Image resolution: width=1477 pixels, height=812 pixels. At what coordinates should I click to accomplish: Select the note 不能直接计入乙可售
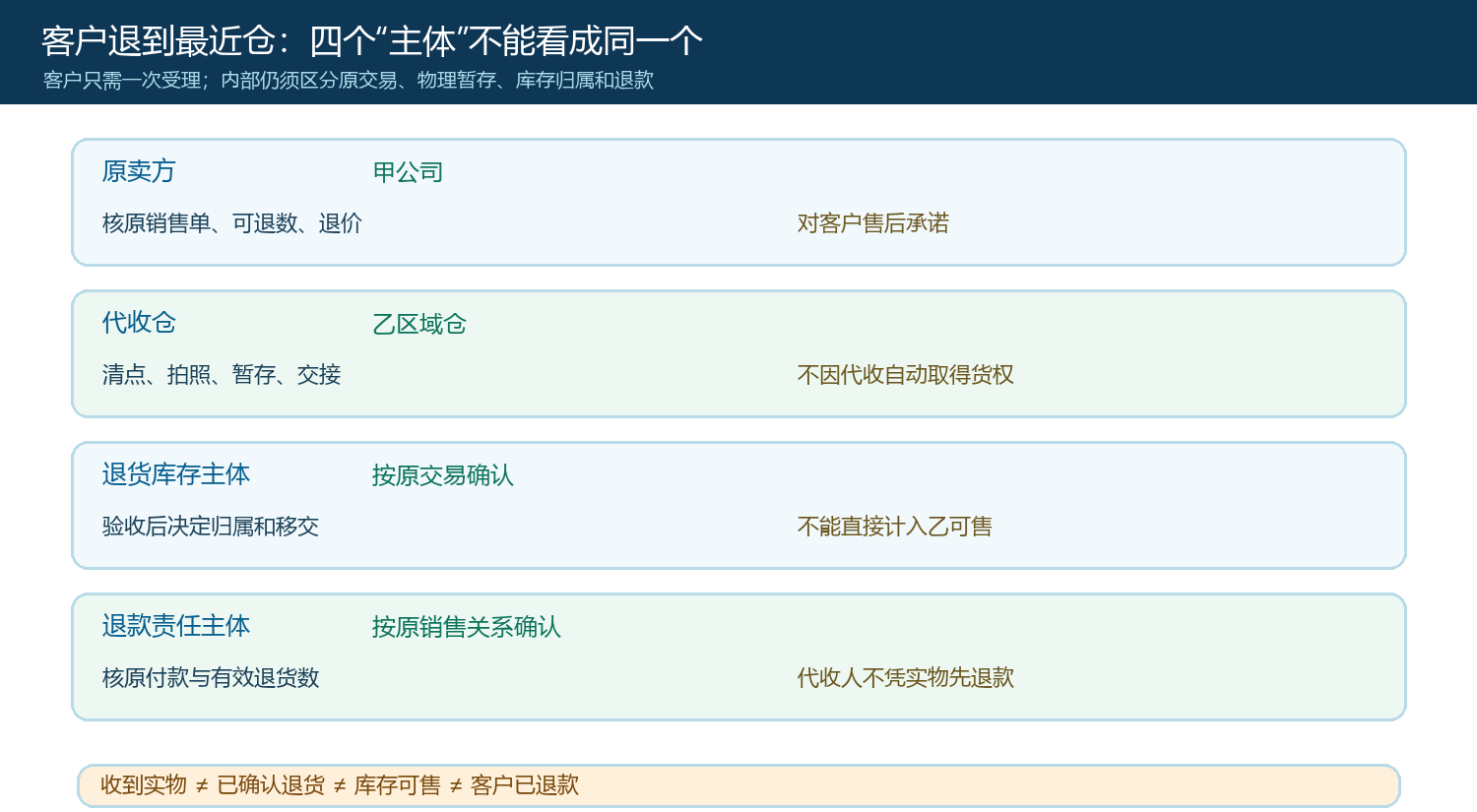[895, 527]
